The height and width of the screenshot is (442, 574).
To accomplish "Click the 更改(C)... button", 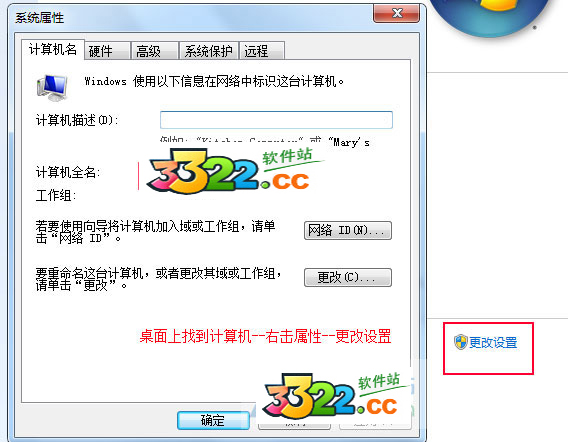I will [x=348, y=277].
